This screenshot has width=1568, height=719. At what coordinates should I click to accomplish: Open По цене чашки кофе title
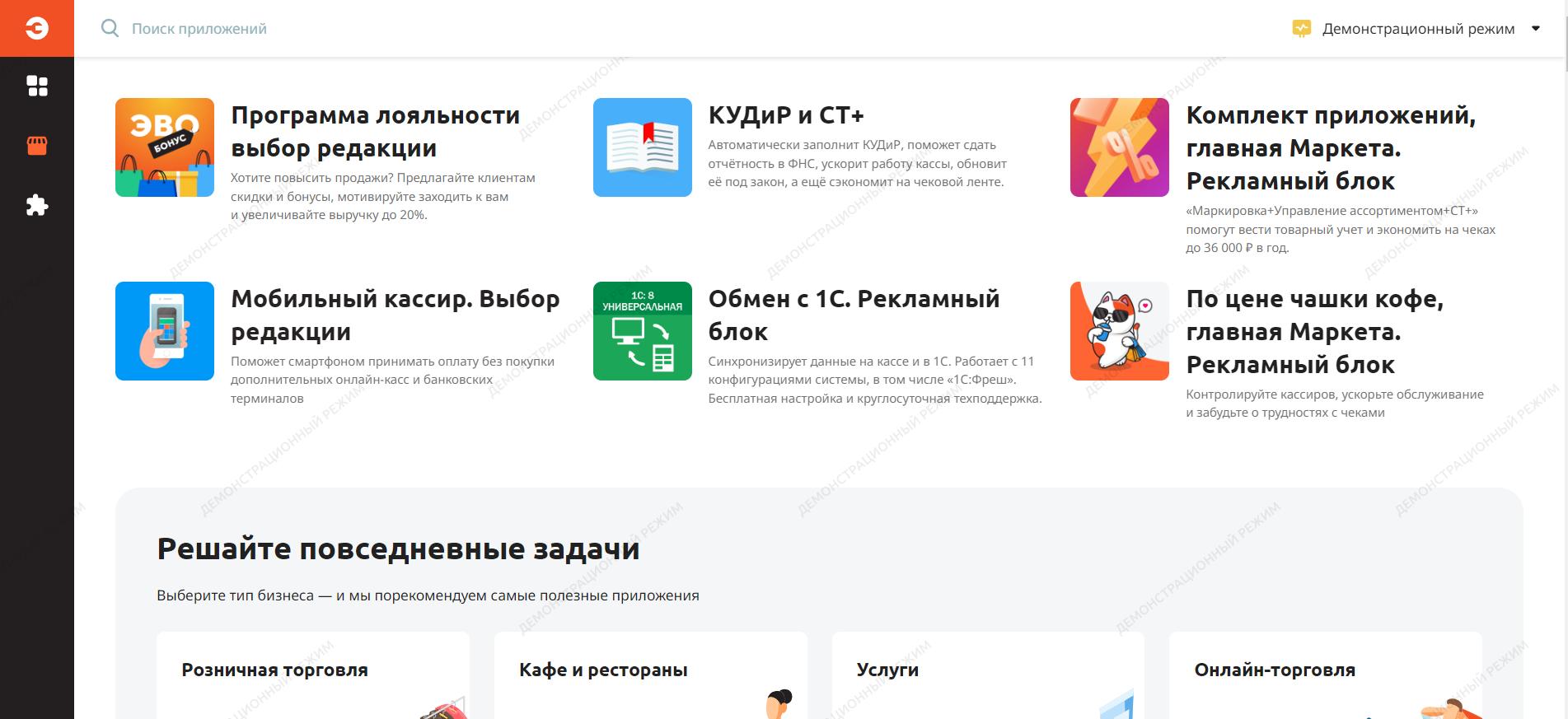click(x=1315, y=332)
